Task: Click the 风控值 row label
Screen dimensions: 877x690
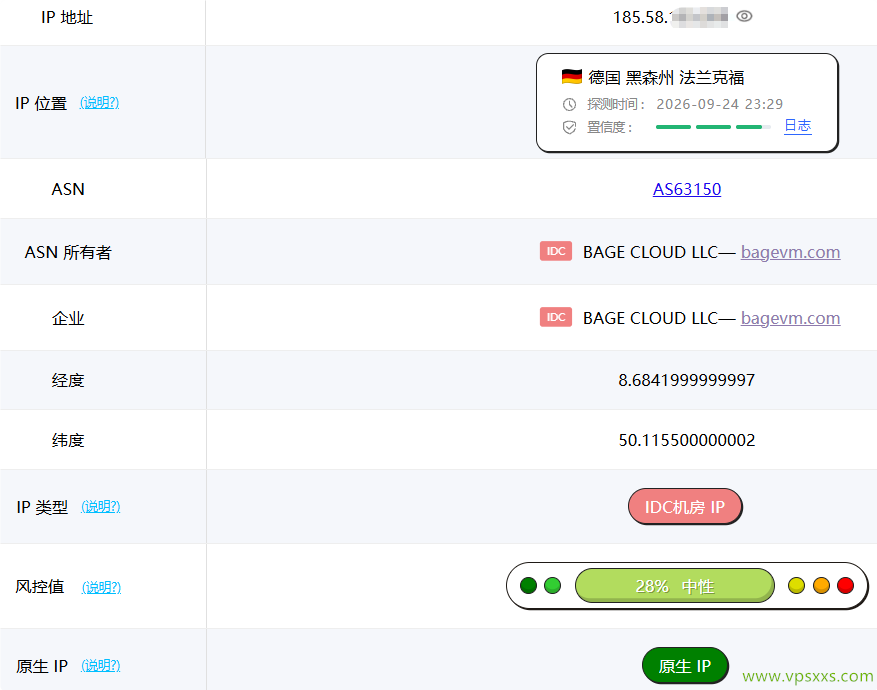Action: [x=40, y=587]
